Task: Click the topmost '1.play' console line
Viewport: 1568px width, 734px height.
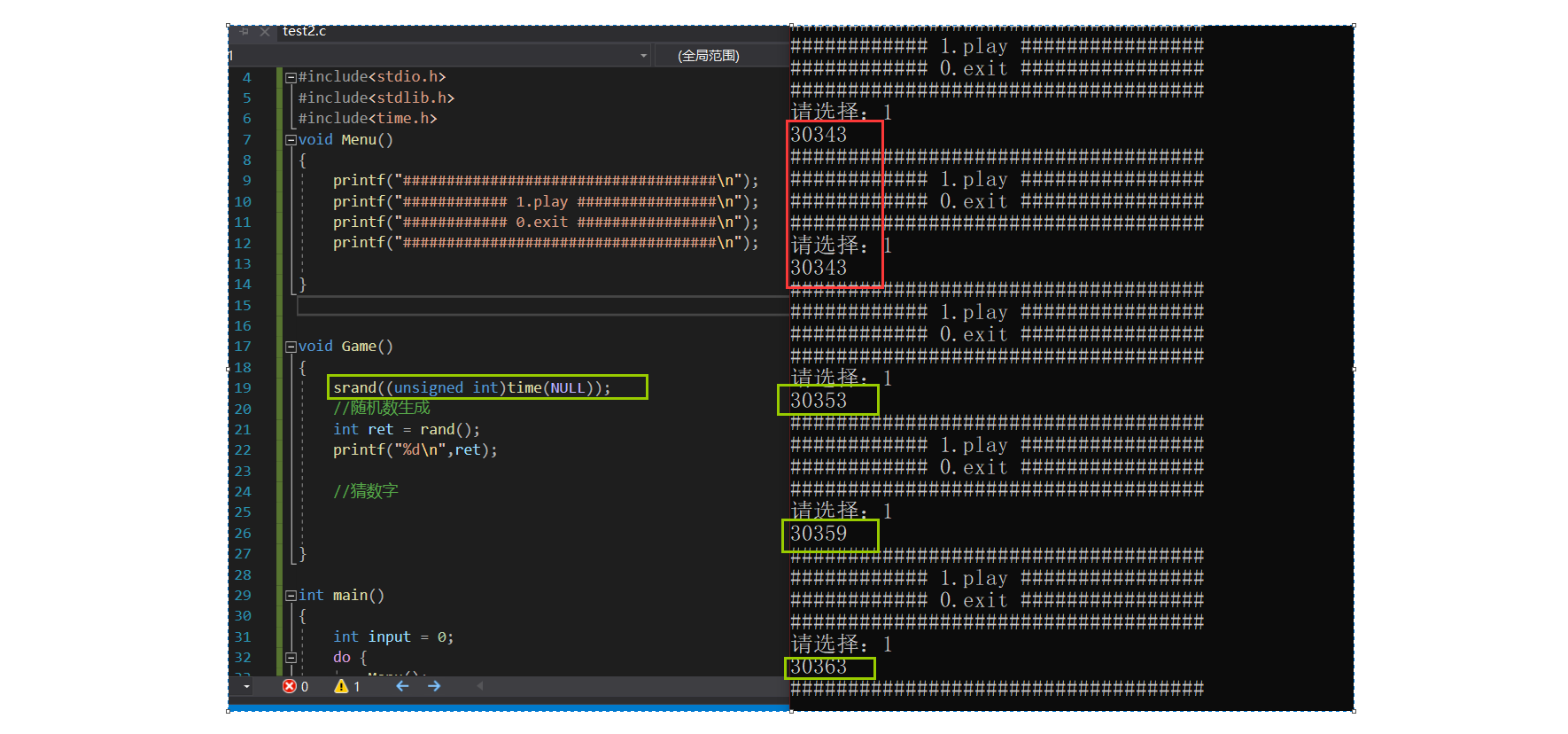Action: (x=997, y=46)
